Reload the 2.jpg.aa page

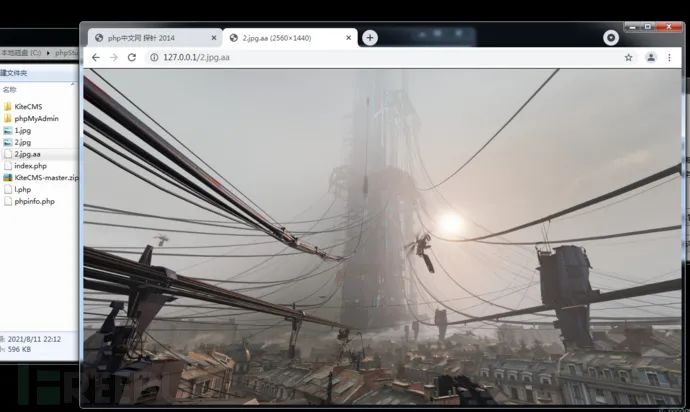click(132, 58)
